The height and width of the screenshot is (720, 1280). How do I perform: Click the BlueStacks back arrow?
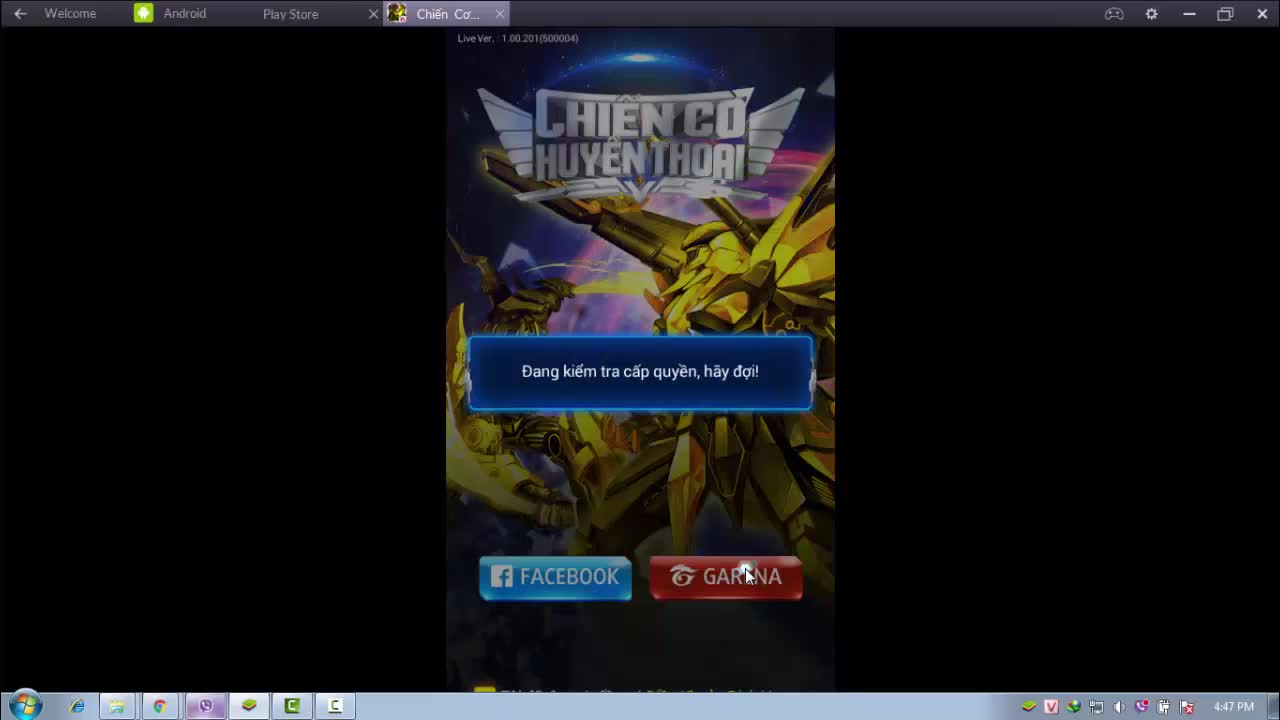20,14
